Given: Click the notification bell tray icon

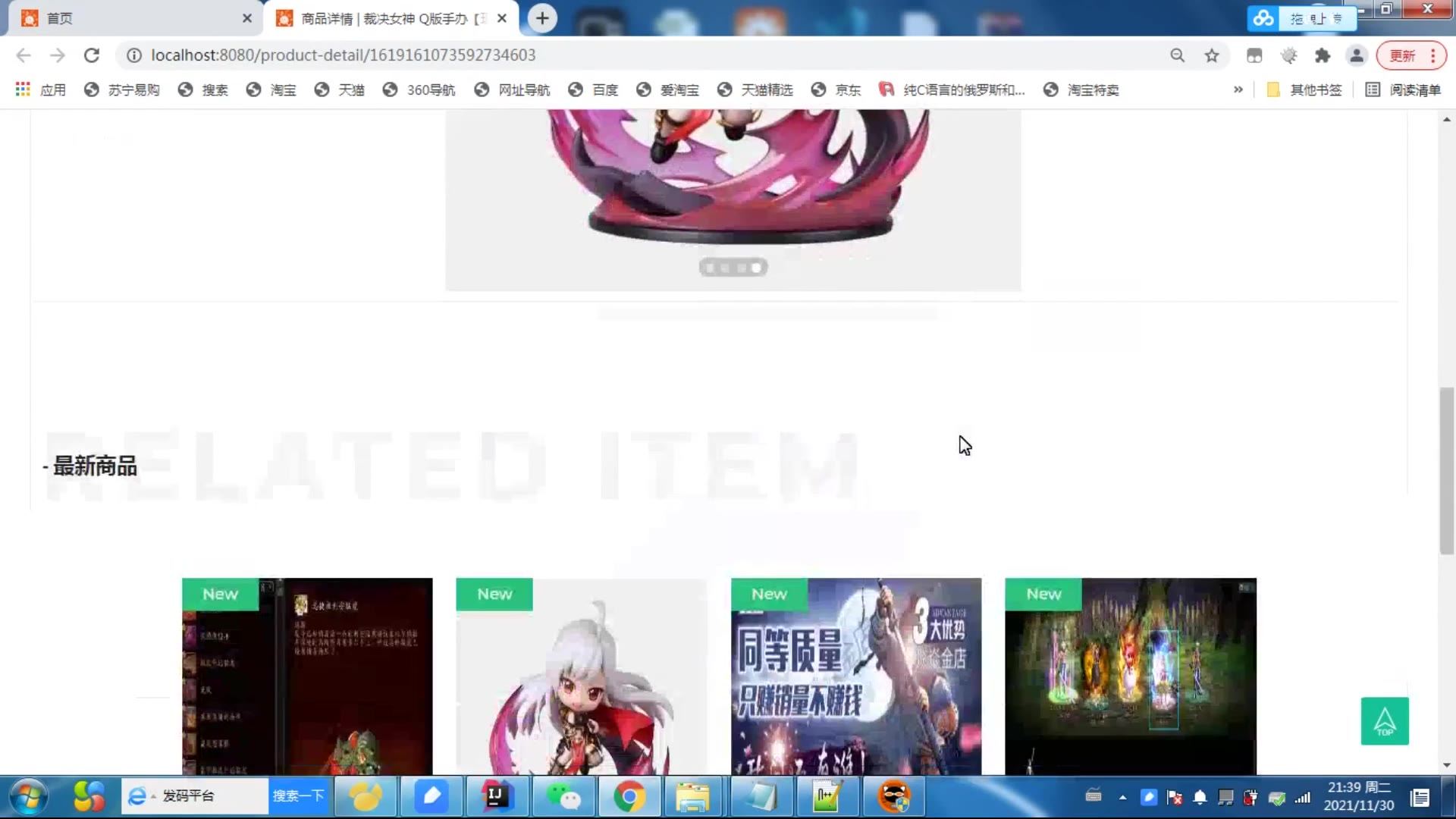Looking at the screenshot, I should pos(1200,797).
